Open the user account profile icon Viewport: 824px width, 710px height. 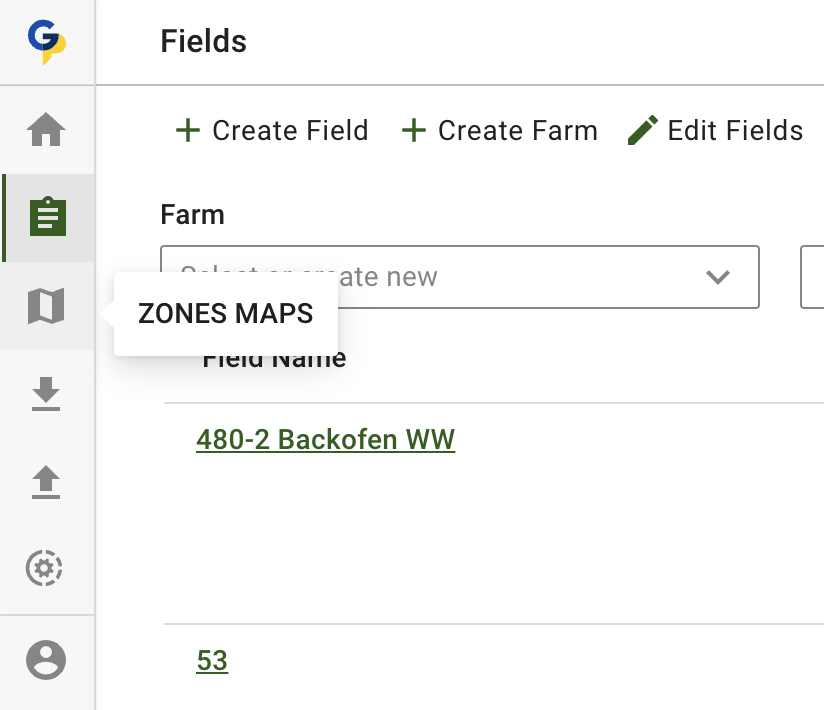(x=46, y=660)
